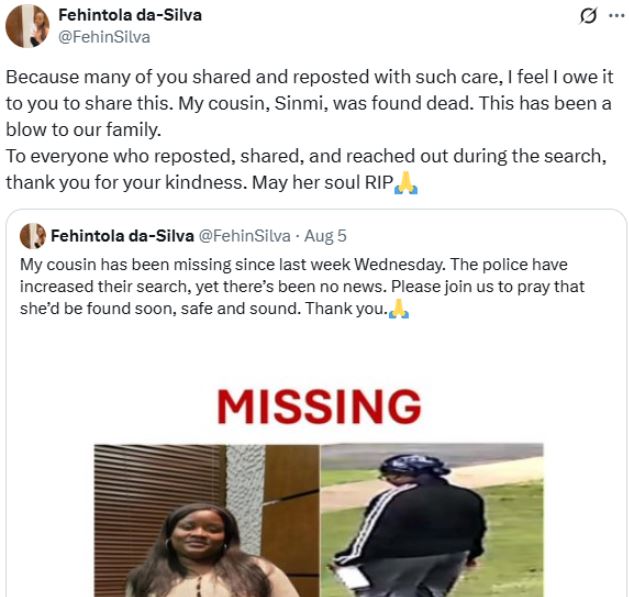Click the red MISSING poster heading

[319, 406]
